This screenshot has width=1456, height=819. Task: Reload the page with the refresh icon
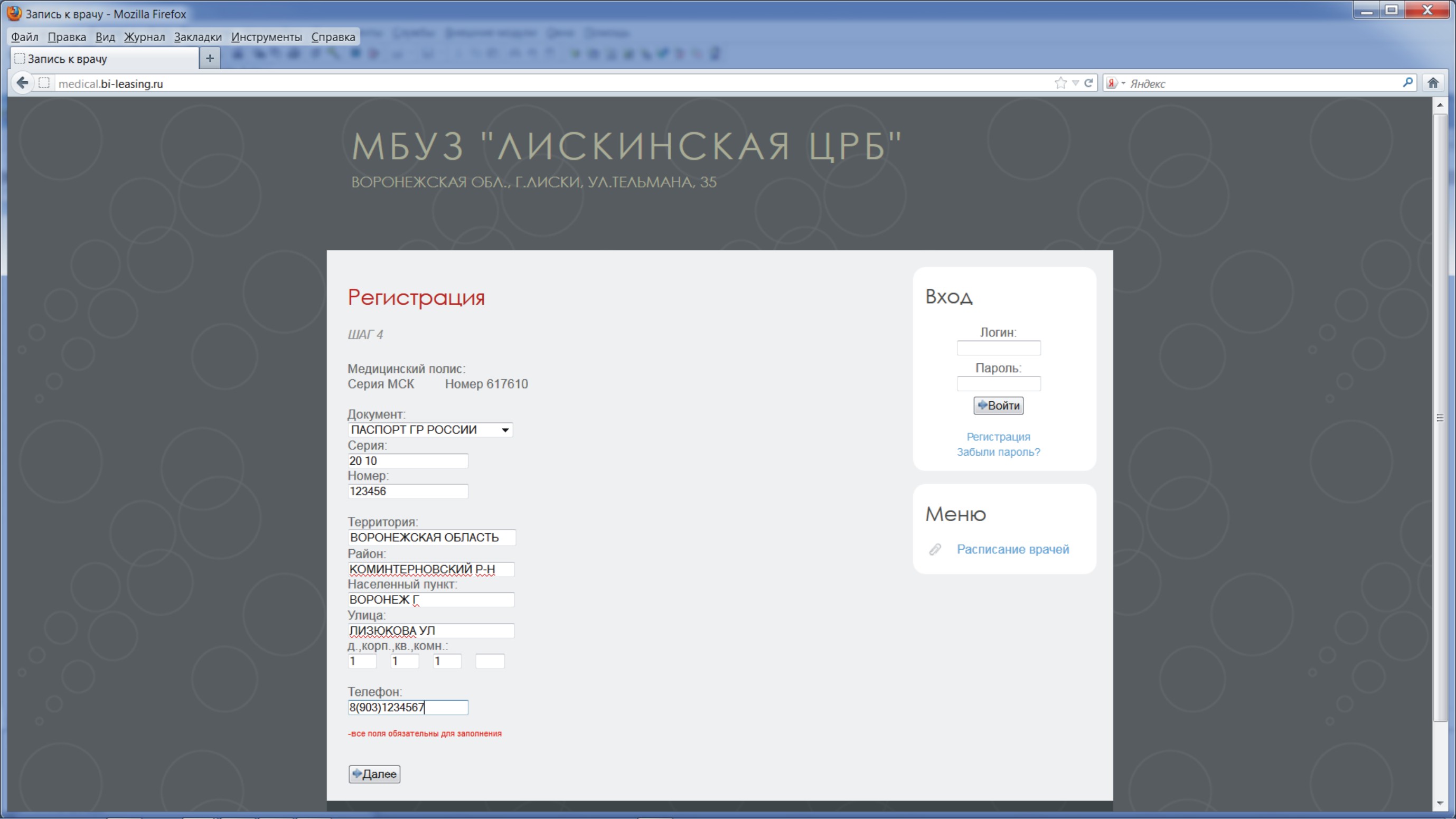tap(1088, 83)
